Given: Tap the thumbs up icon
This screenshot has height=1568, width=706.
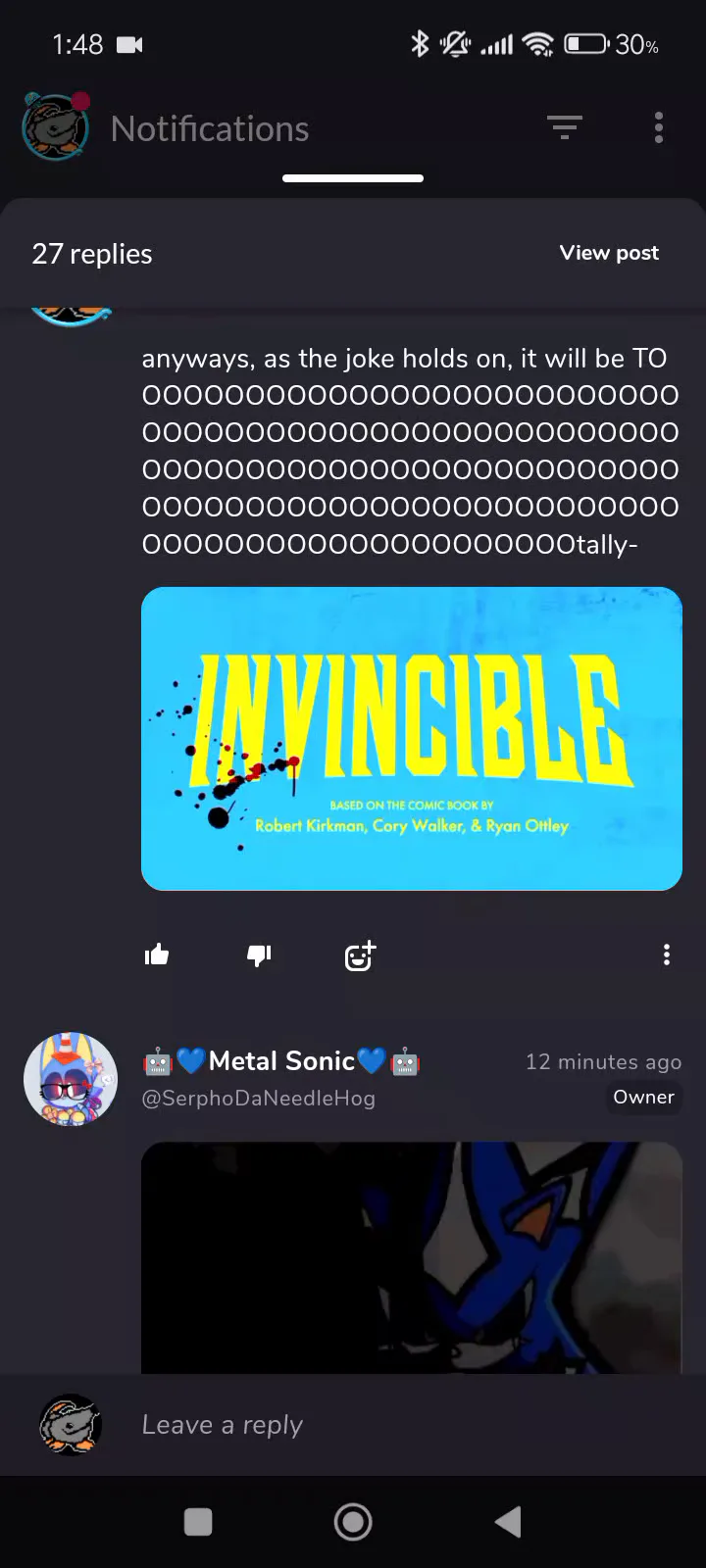Looking at the screenshot, I should [x=157, y=955].
